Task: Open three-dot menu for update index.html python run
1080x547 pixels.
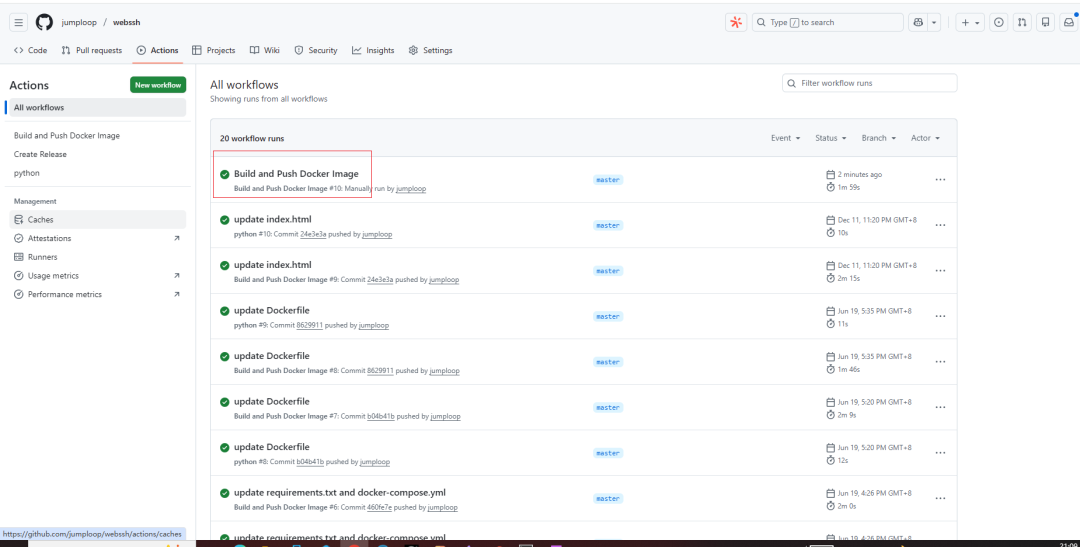Action: click(x=940, y=226)
